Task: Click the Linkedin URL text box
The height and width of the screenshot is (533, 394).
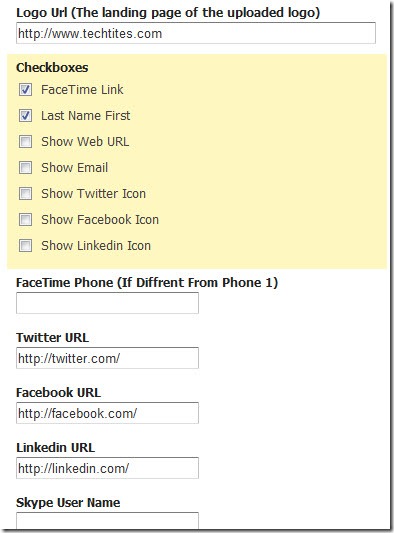Action: (x=107, y=468)
